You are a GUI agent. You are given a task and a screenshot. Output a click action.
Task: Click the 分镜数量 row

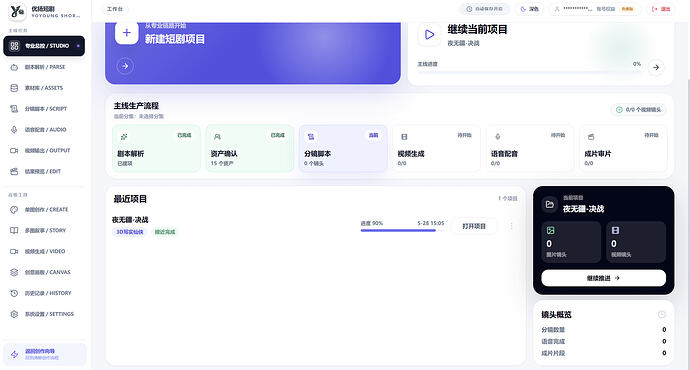pos(603,330)
